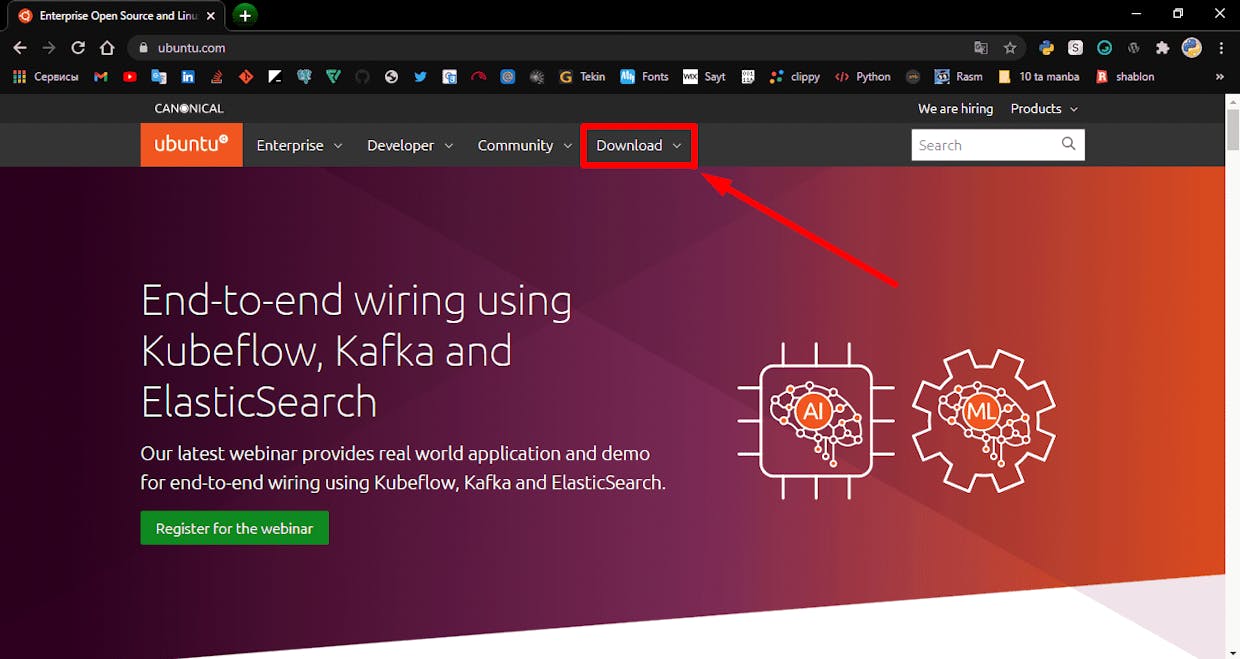The width and height of the screenshot is (1240, 659).
Task: Open the Google Translate bookmark
Action: (x=159, y=76)
